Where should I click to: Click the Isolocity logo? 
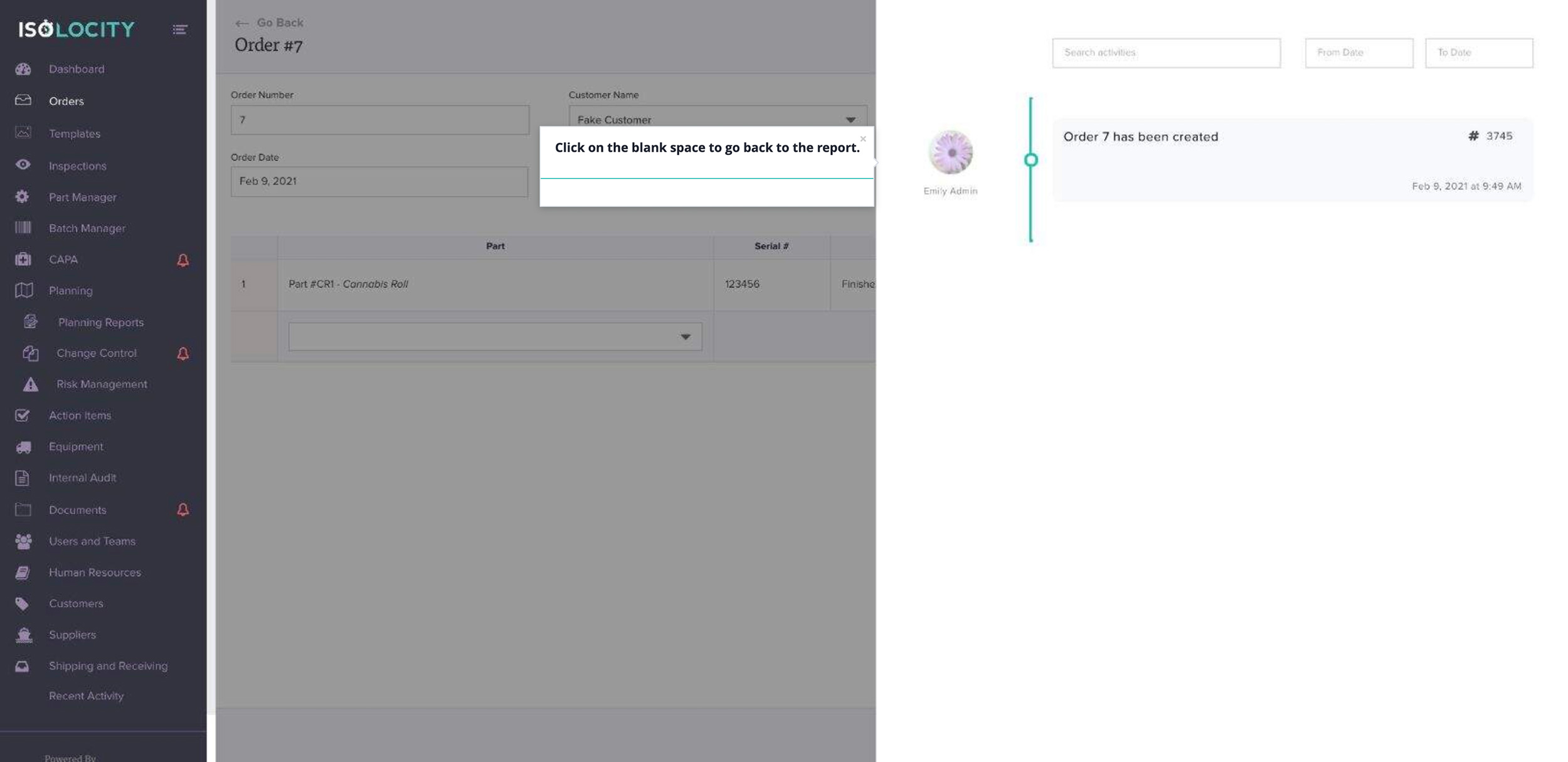[x=77, y=29]
